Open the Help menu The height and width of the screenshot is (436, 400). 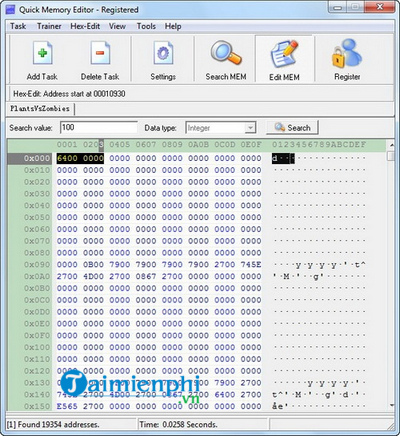pyautogui.click(x=173, y=26)
